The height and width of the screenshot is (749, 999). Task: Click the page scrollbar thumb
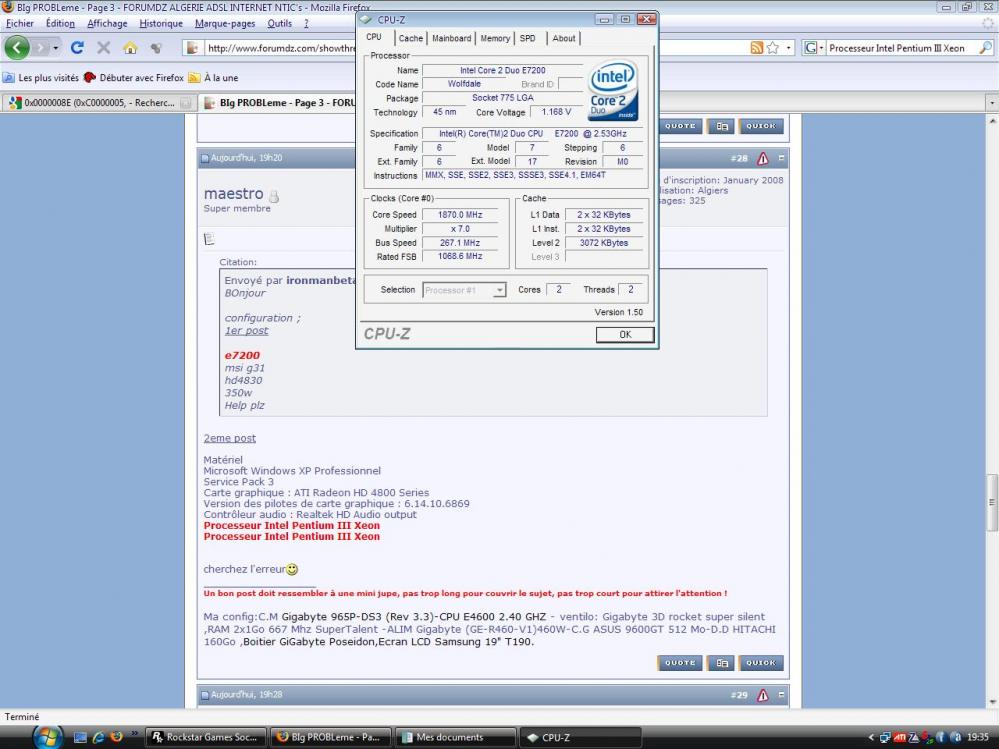tap(992, 503)
